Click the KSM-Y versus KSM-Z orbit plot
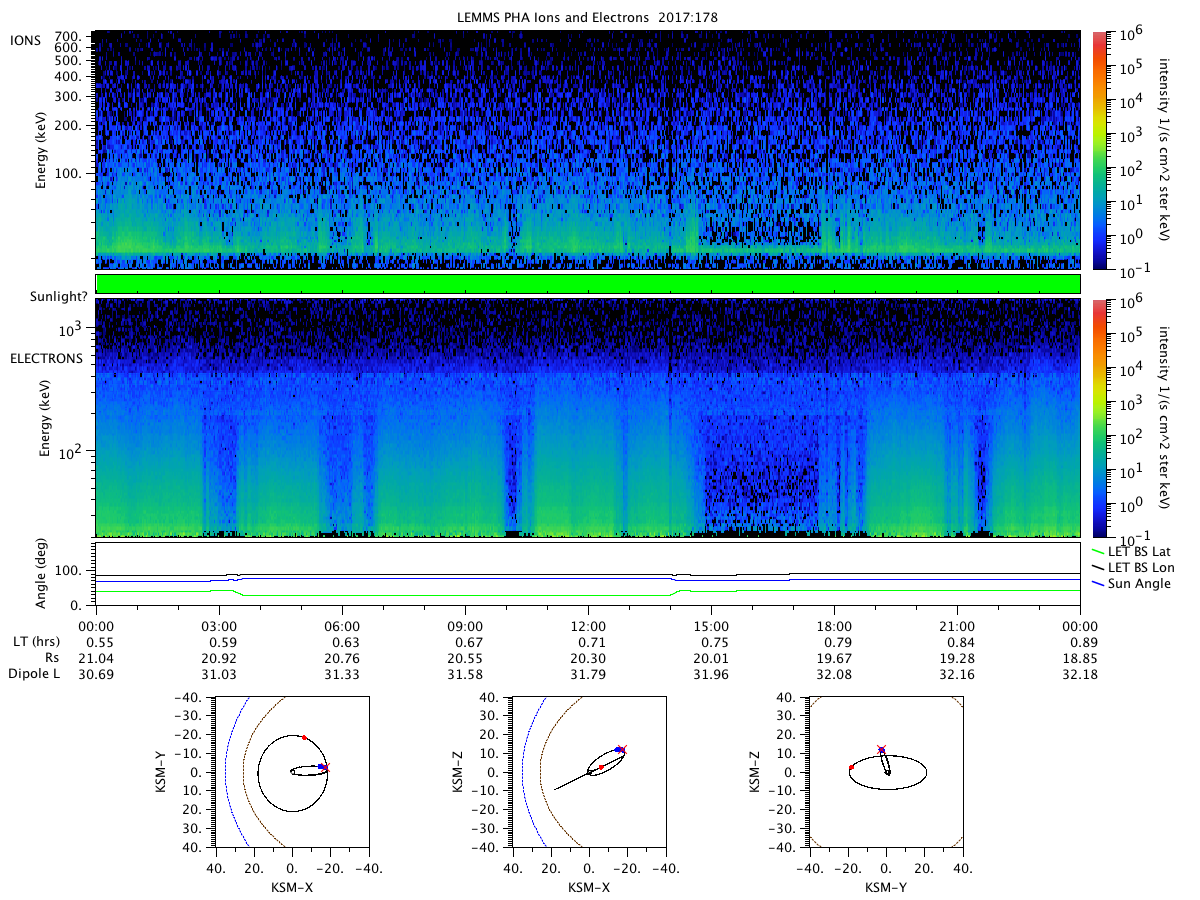Viewport: 1200px width, 900px height. pos(885,772)
